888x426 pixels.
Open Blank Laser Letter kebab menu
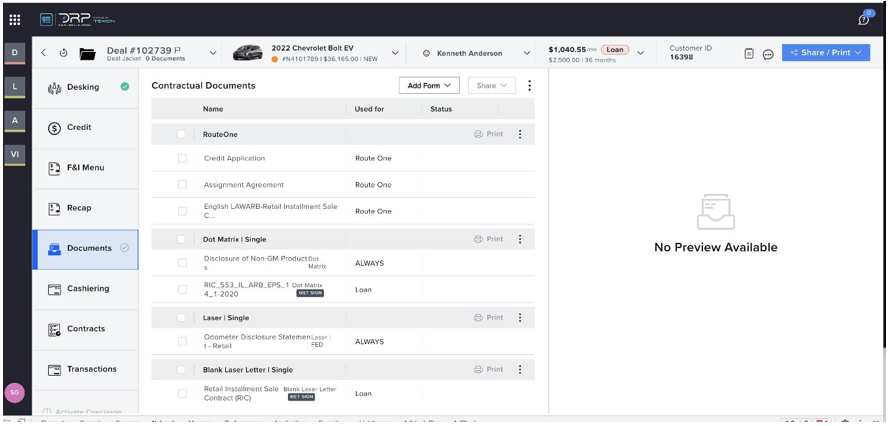tap(520, 369)
